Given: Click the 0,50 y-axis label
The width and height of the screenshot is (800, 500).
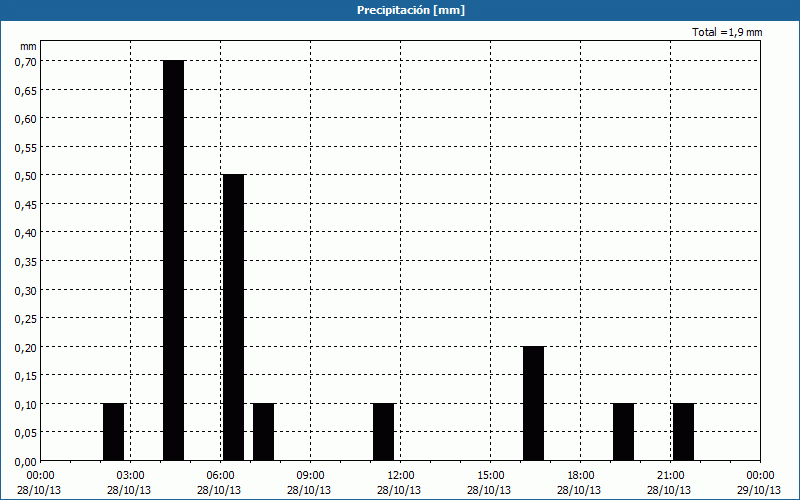Looking at the screenshot, I should (x=25, y=176).
